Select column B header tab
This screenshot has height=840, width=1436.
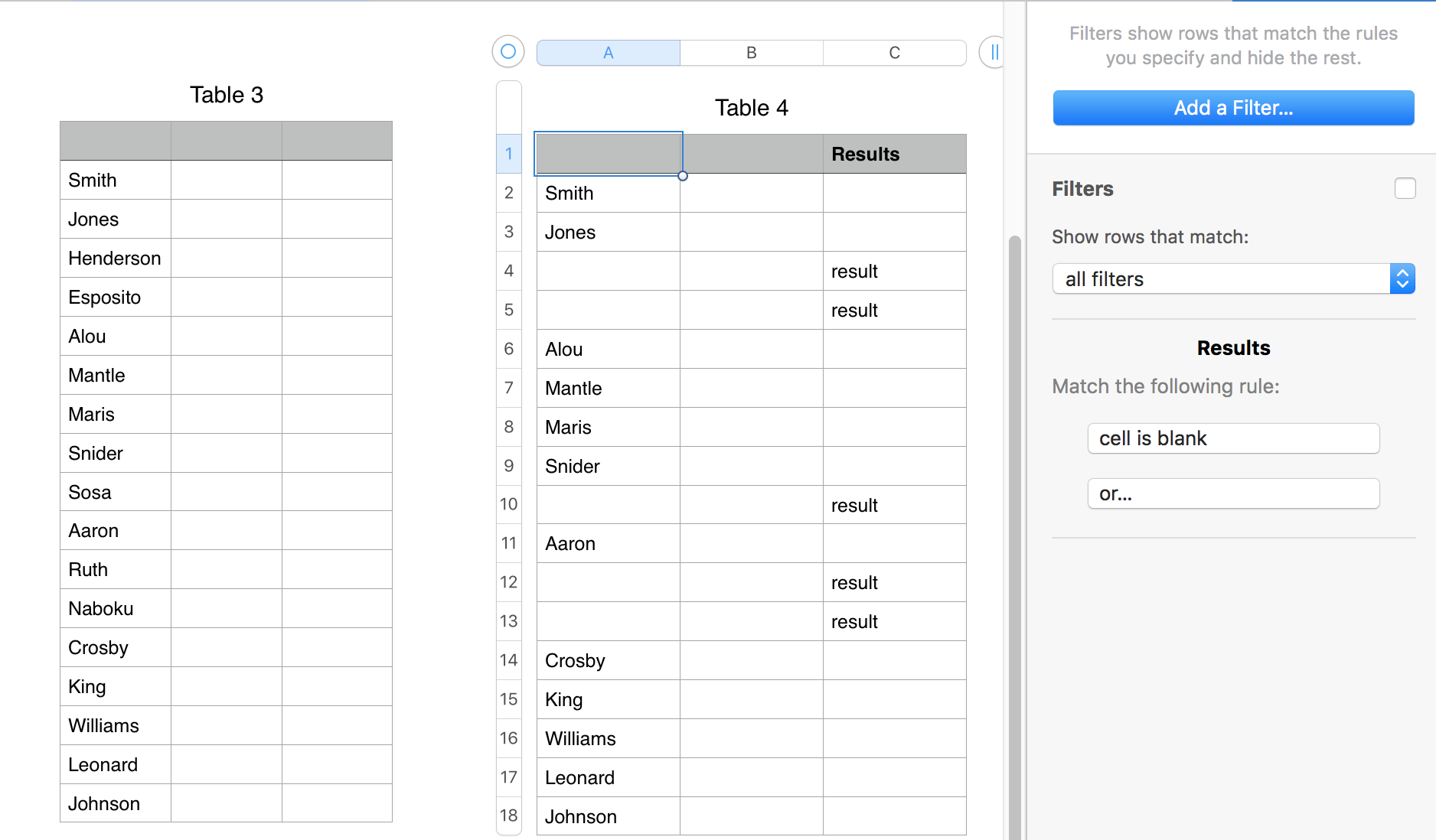coord(752,53)
